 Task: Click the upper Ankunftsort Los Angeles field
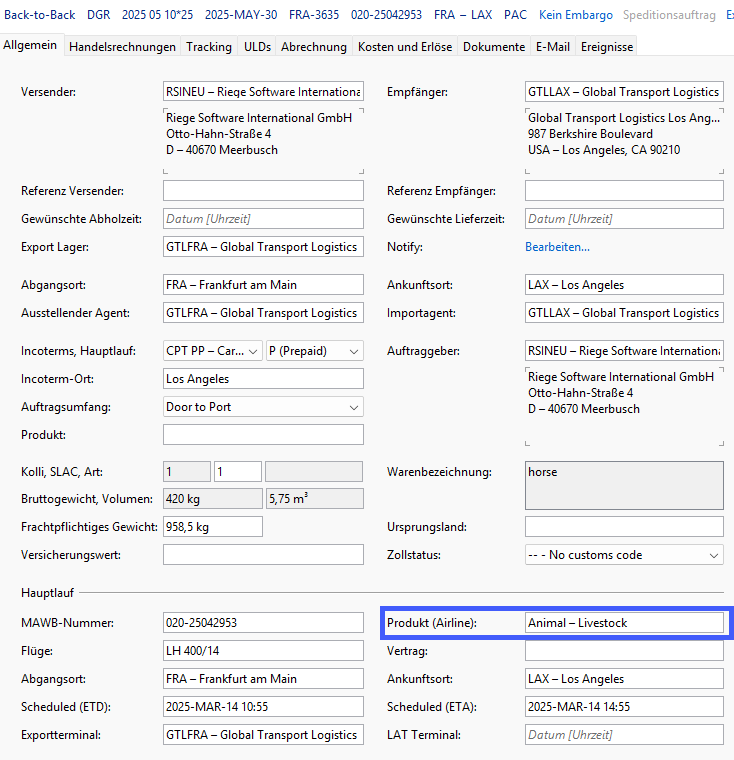pyautogui.click(x=624, y=285)
